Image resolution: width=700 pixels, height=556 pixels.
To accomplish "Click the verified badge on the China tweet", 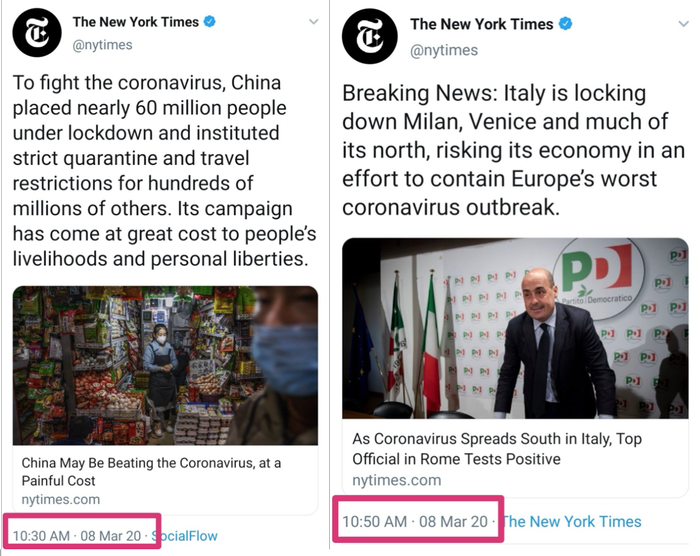I will click(210, 22).
